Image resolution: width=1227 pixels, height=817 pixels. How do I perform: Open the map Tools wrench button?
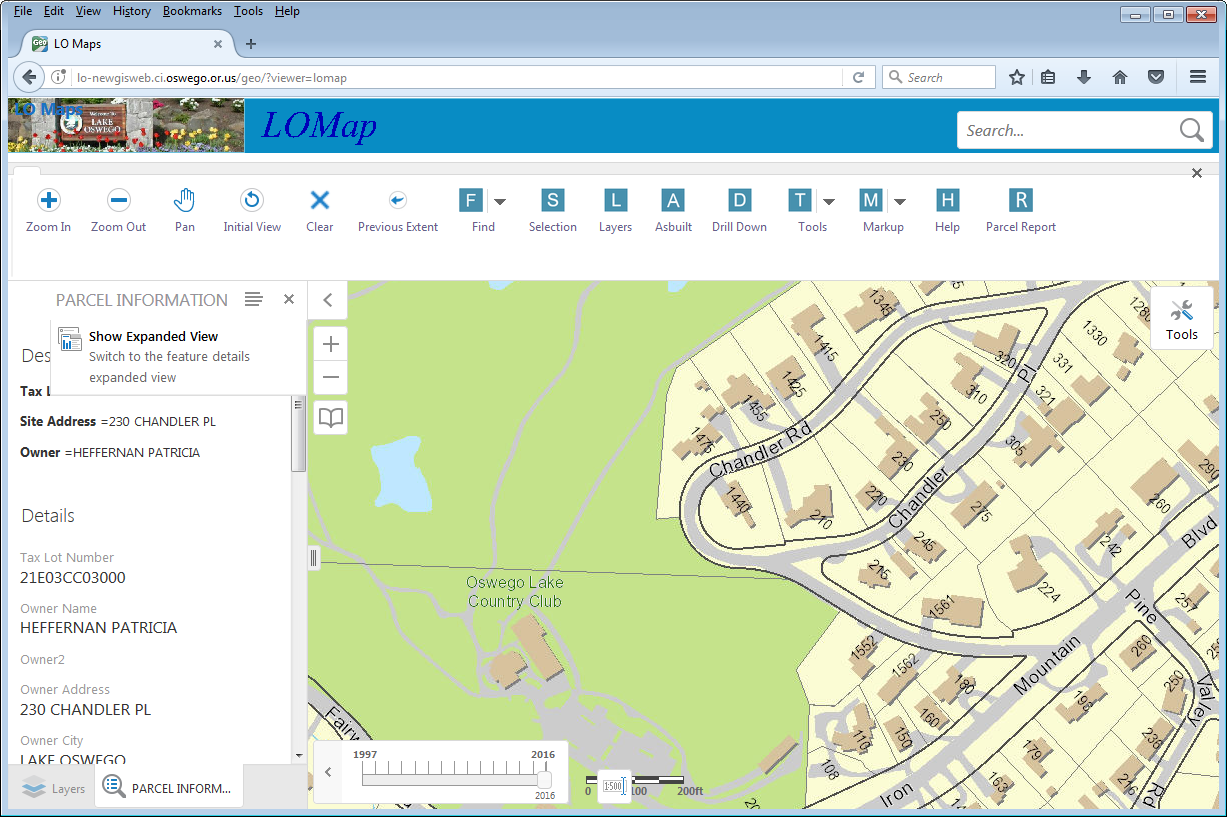(x=1181, y=319)
